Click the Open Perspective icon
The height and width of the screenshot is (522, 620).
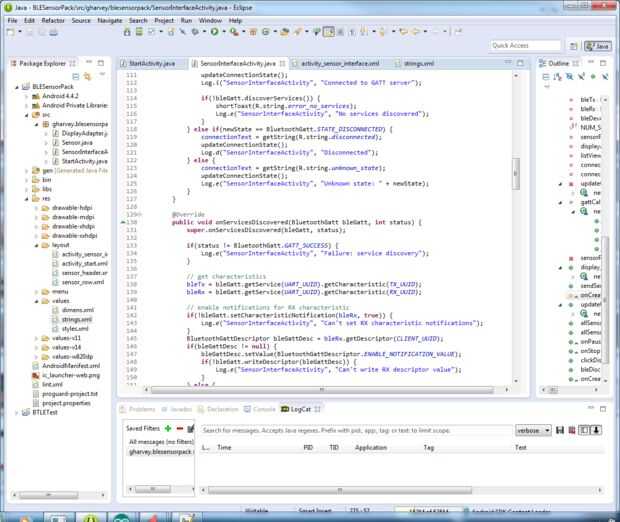point(573,46)
